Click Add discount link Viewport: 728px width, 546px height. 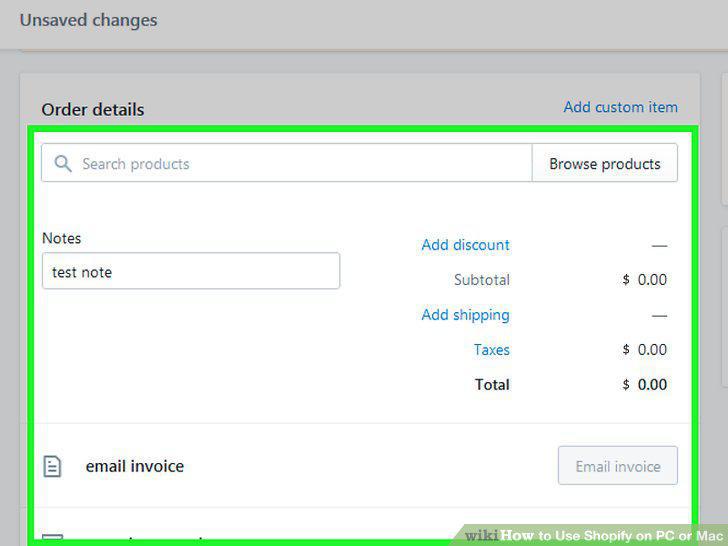coord(465,245)
